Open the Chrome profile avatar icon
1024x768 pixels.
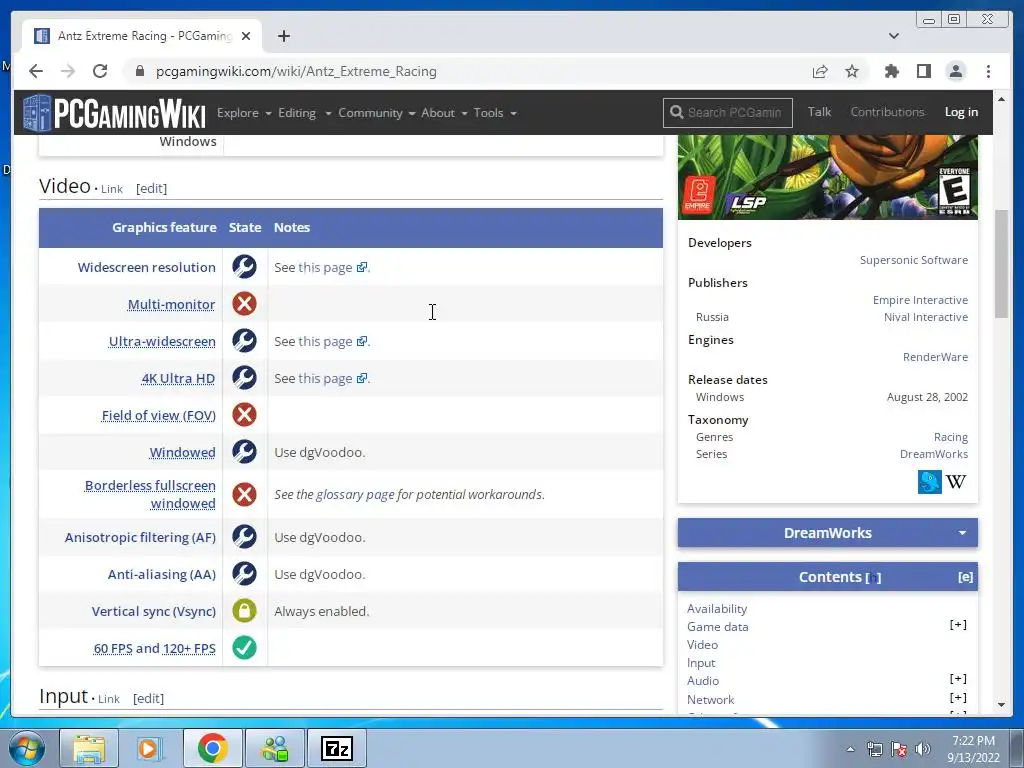tap(955, 71)
